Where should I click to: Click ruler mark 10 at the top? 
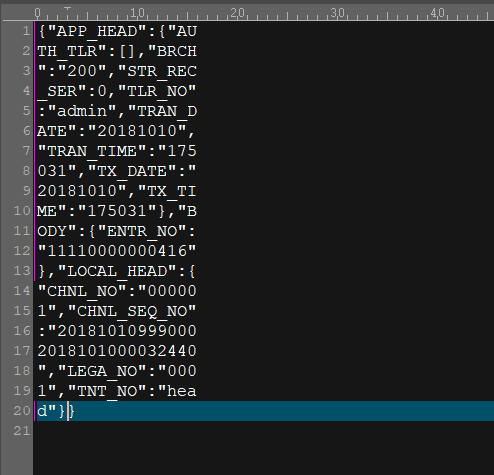coord(137,13)
